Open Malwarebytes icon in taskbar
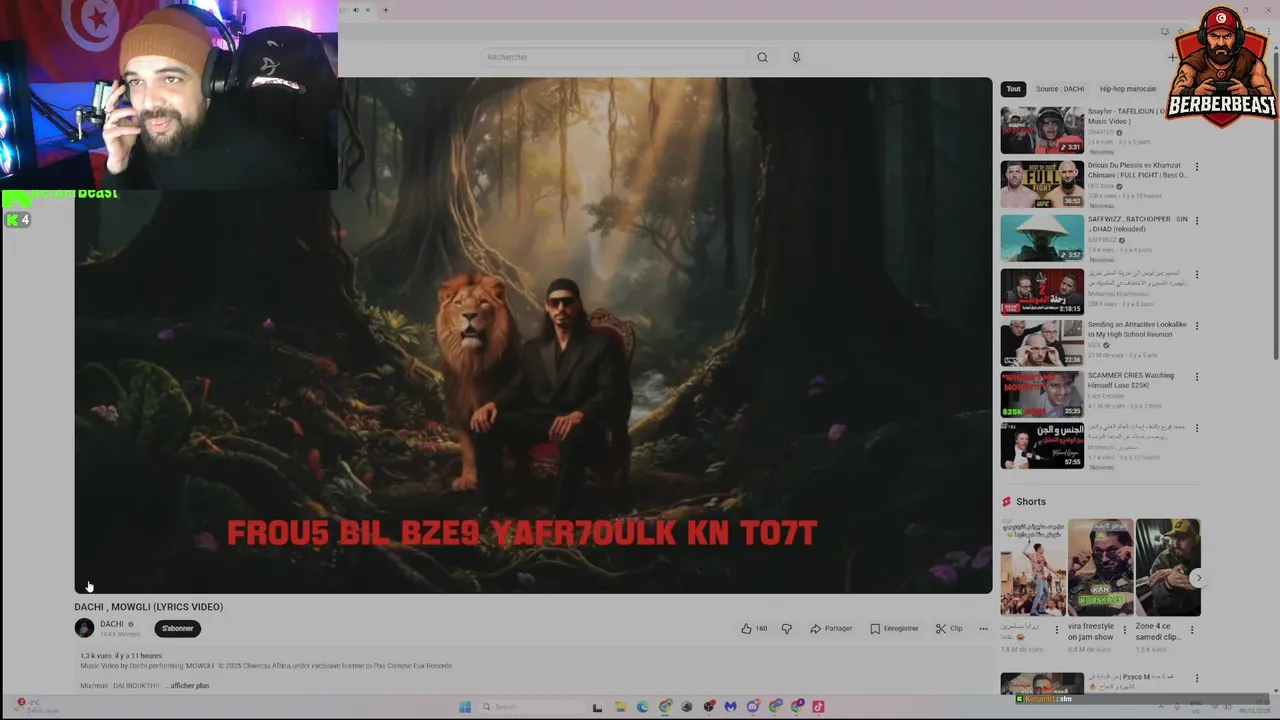1280x720 pixels. tap(731, 706)
